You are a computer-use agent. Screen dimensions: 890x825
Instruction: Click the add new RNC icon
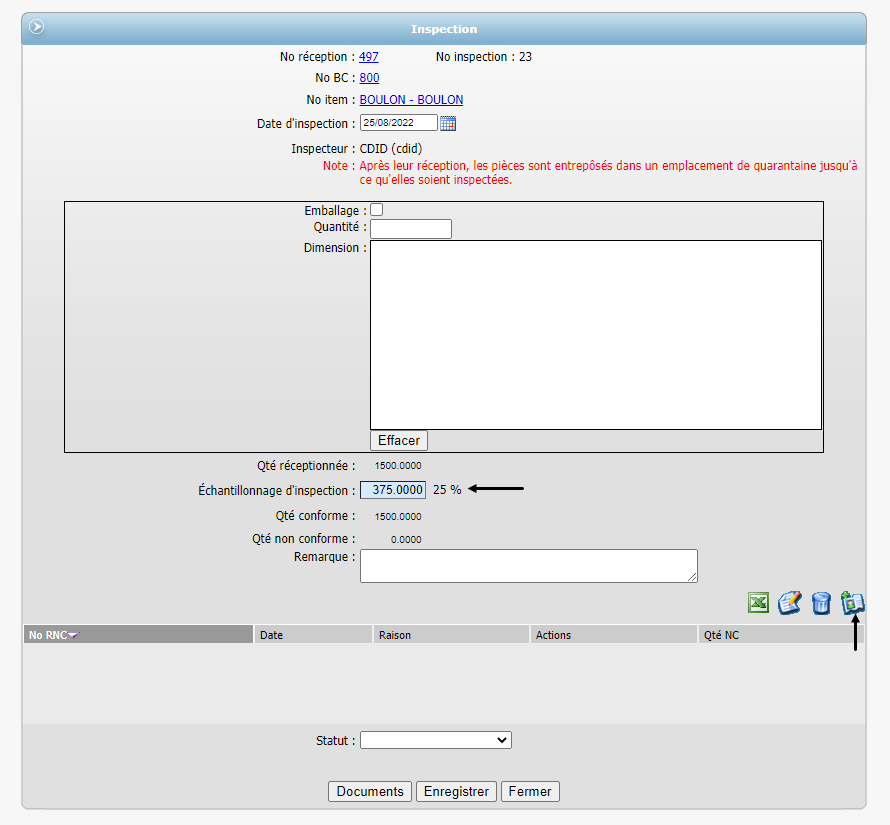(x=852, y=602)
